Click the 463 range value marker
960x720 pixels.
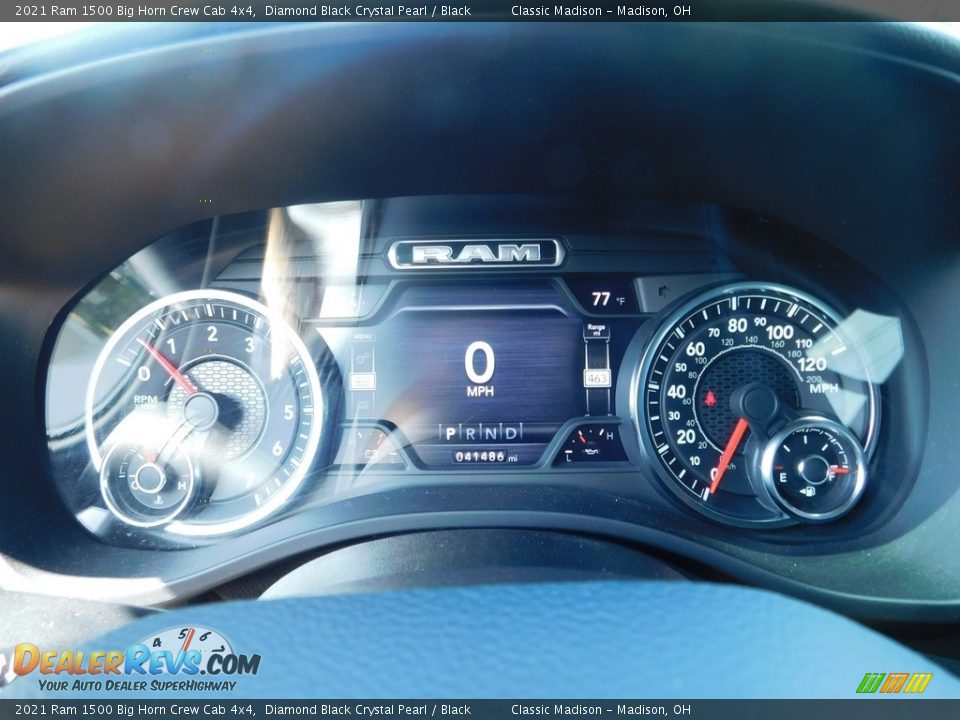597,378
